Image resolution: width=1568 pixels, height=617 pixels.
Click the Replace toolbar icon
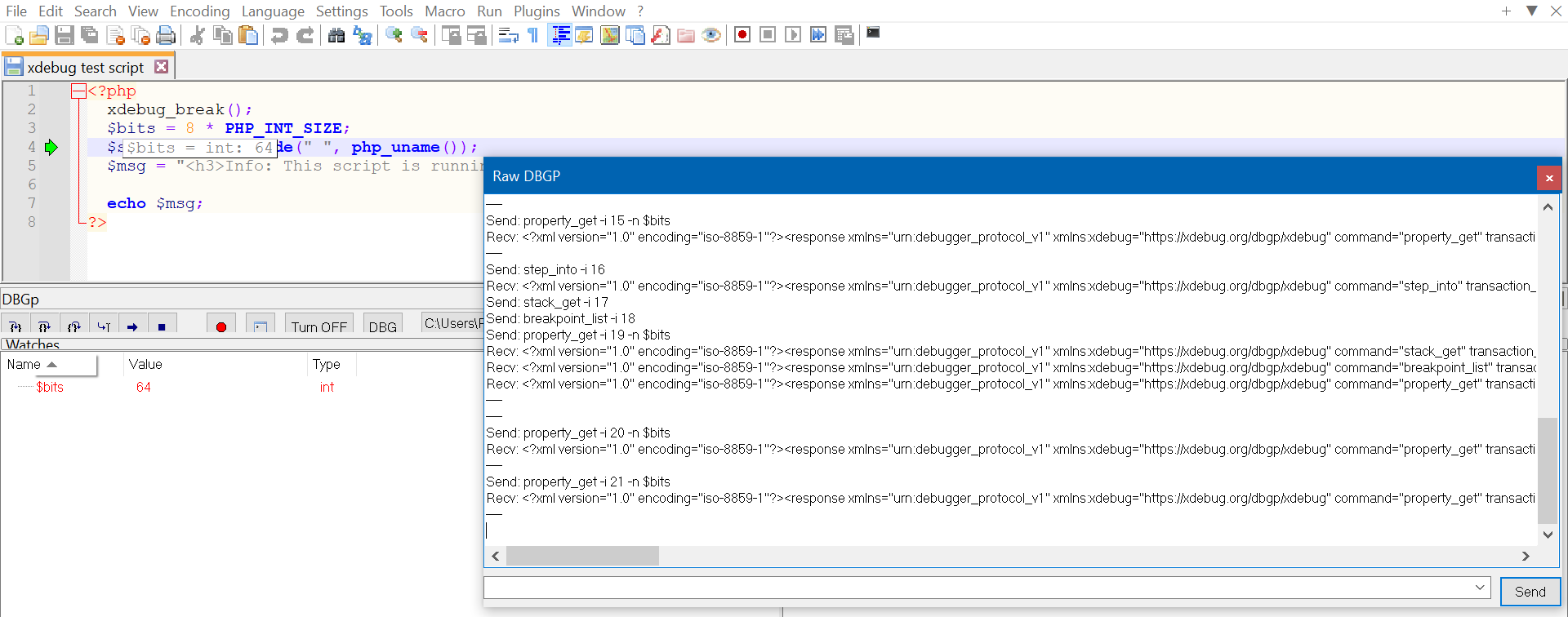tap(362, 35)
